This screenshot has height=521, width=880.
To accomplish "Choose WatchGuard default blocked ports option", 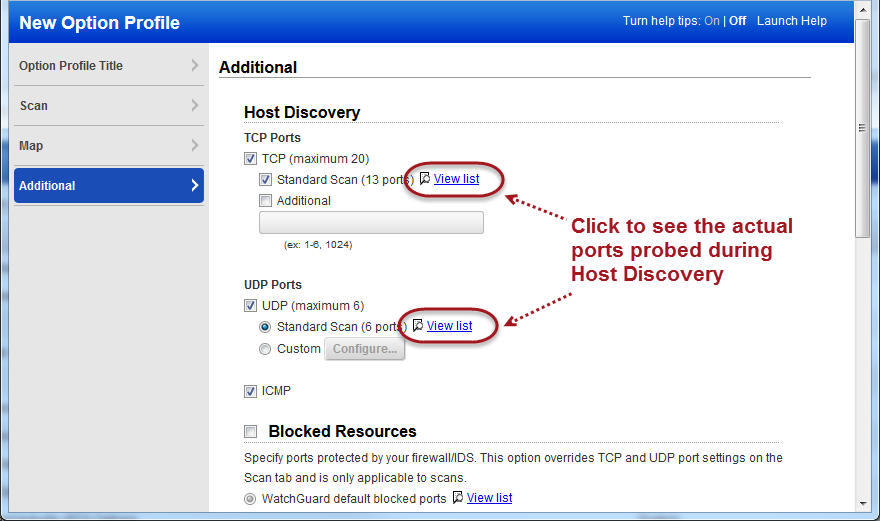I will [x=251, y=498].
